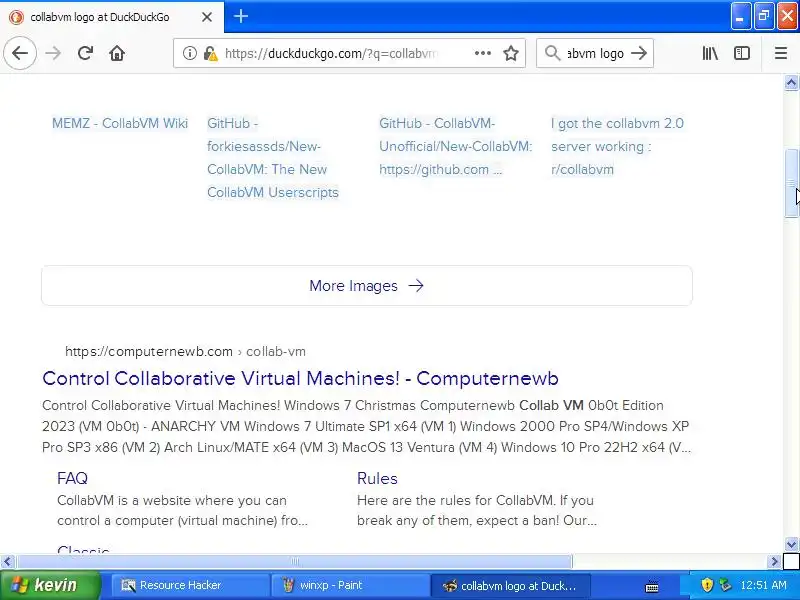Open GitHub CollabVM-Unofficial link
The height and width of the screenshot is (600, 800).
pyautogui.click(x=456, y=146)
